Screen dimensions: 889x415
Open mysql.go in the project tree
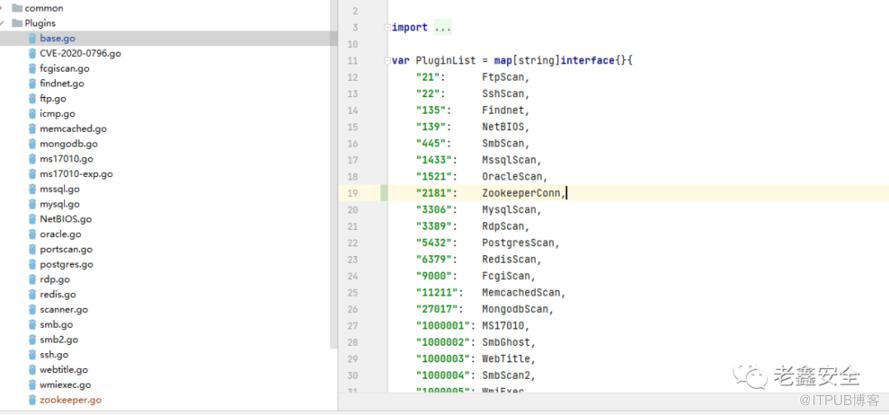click(59, 204)
